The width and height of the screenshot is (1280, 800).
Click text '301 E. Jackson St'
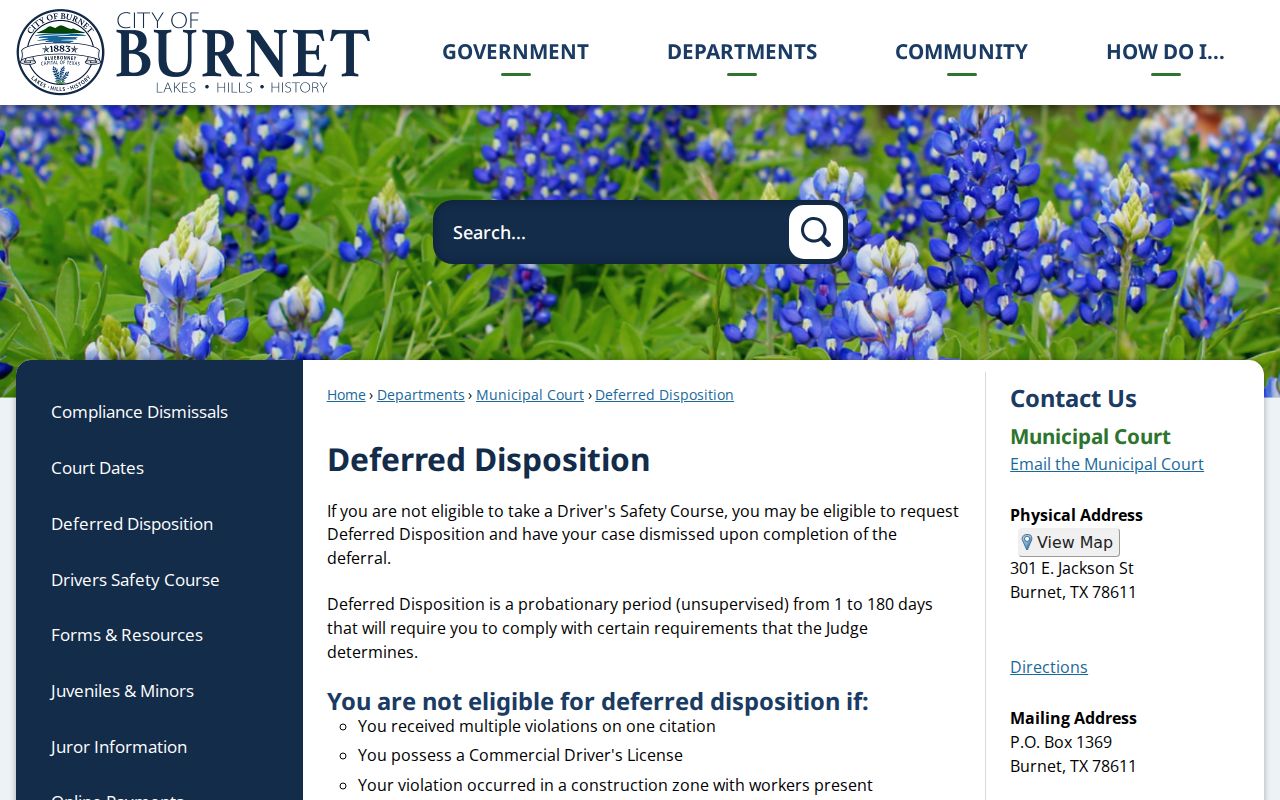(x=1072, y=568)
